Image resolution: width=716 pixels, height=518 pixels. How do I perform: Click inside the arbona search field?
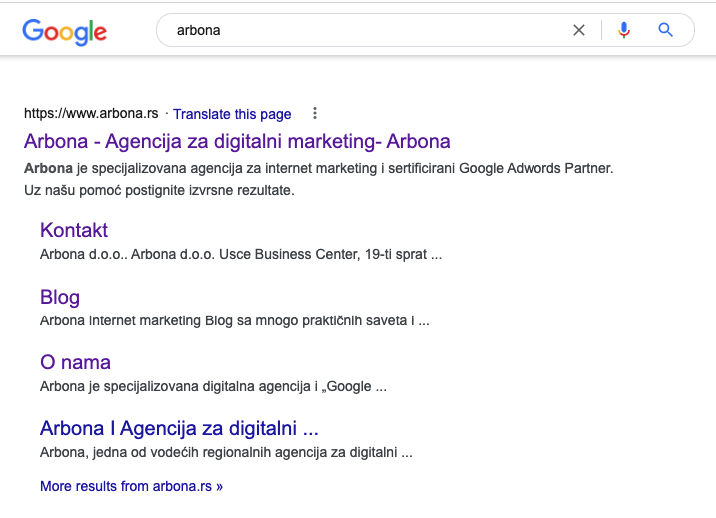click(365, 30)
